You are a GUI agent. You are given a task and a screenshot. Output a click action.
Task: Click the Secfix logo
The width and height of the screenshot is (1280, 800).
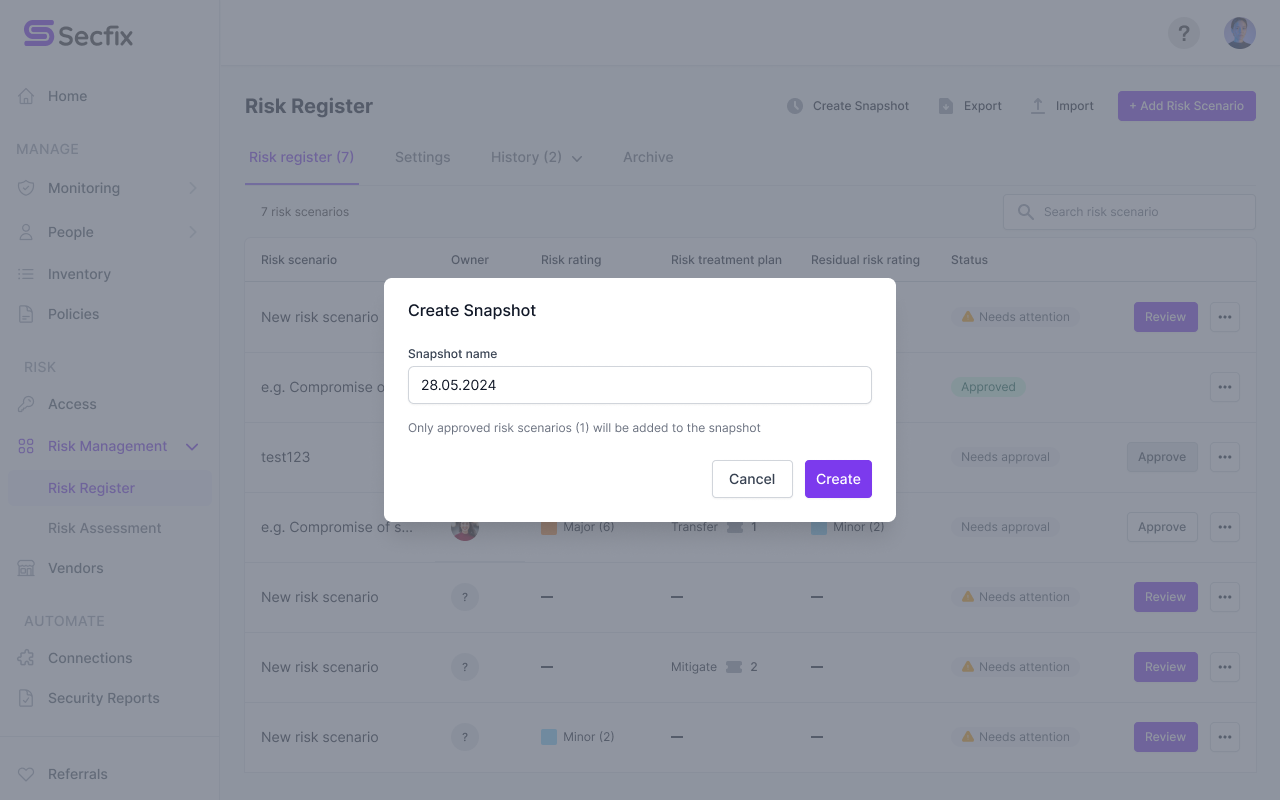[78, 34]
